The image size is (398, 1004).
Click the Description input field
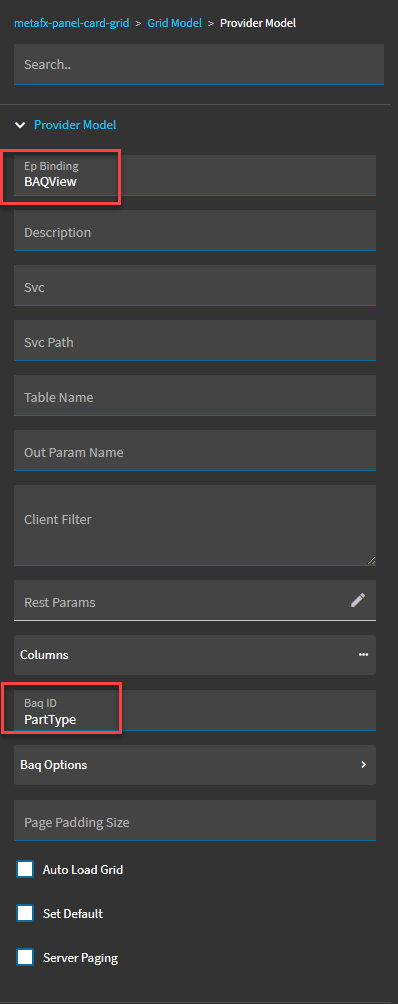(x=195, y=230)
